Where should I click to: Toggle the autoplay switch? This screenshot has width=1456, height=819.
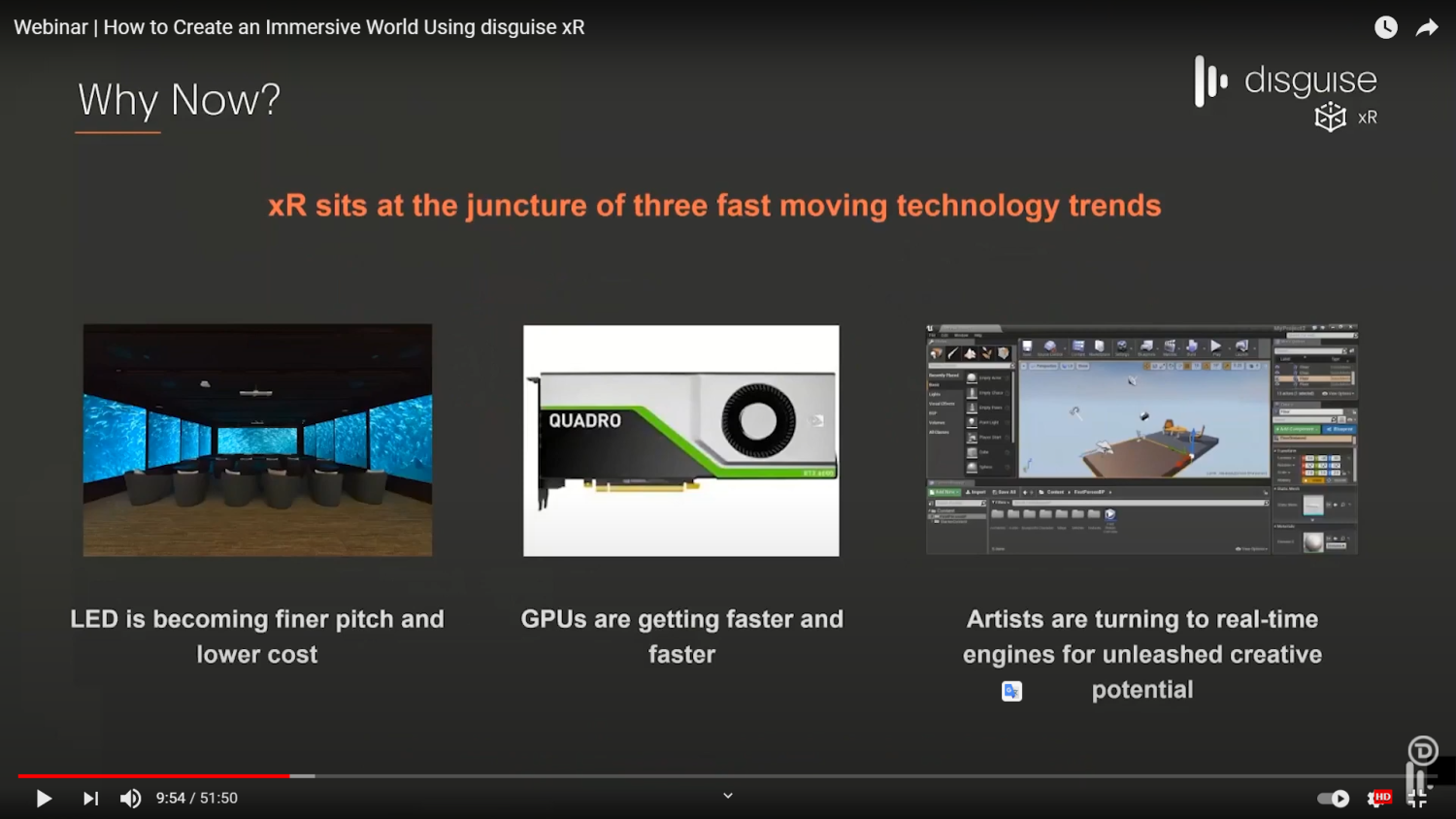tap(1333, 799)
